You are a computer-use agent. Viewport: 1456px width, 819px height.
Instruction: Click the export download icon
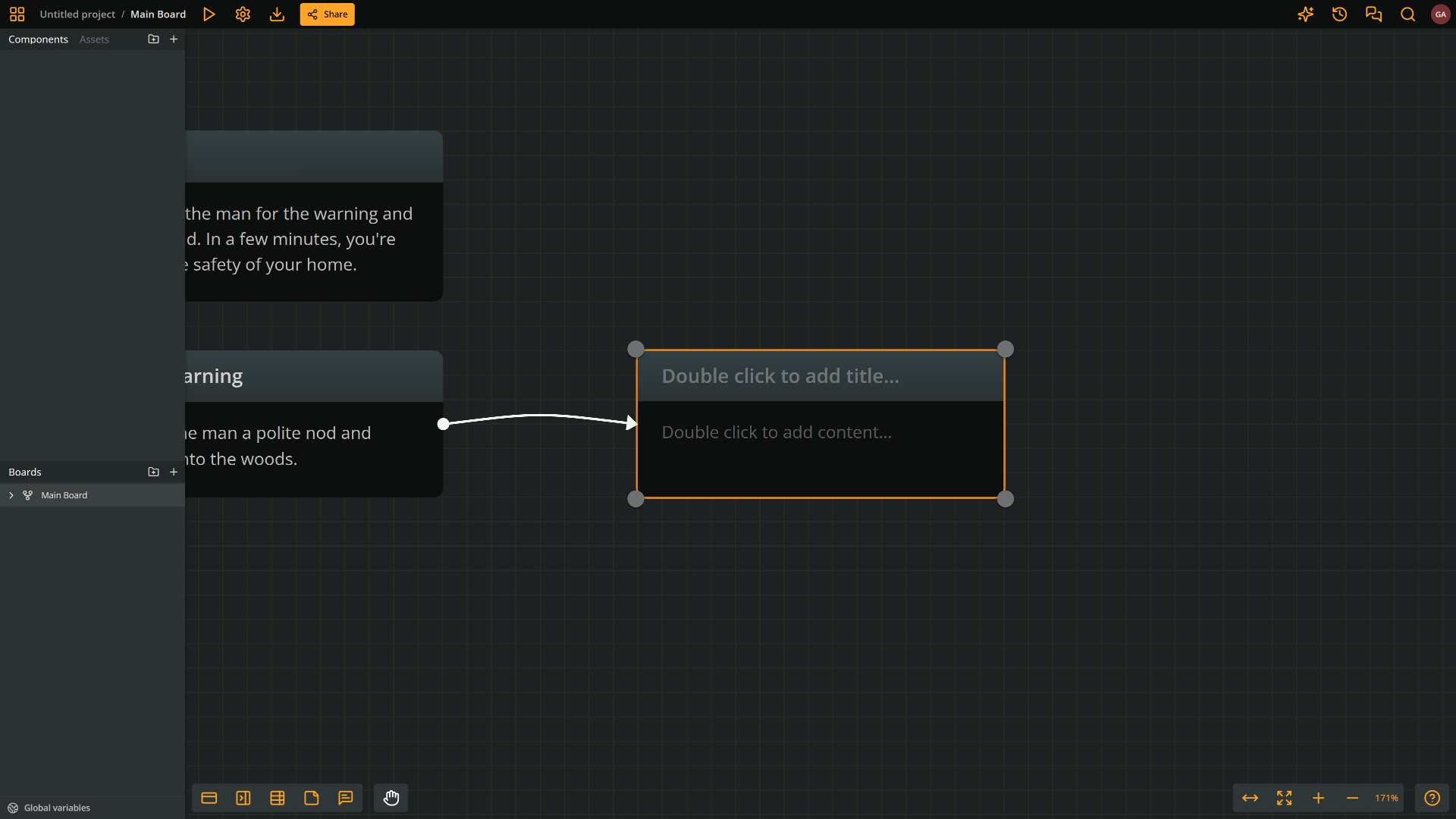pyautogui.click(x=277, y=14)
